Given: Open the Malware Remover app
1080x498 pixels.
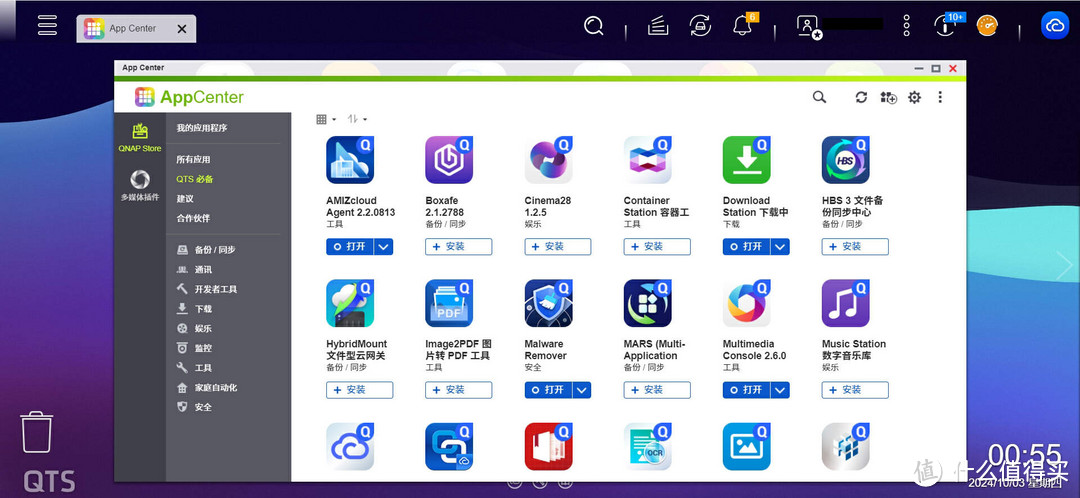Looking at the screenshot, I should (x=548, y=390).
